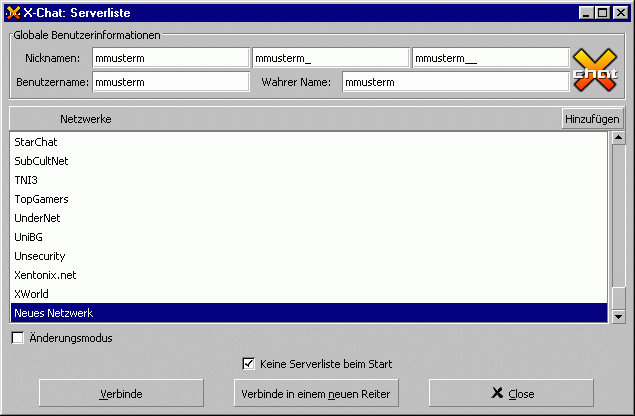The height and width of the screenshot is (416, 635).
Task: Minimize the Serverliste window
Action: click(x=586, y=13)
